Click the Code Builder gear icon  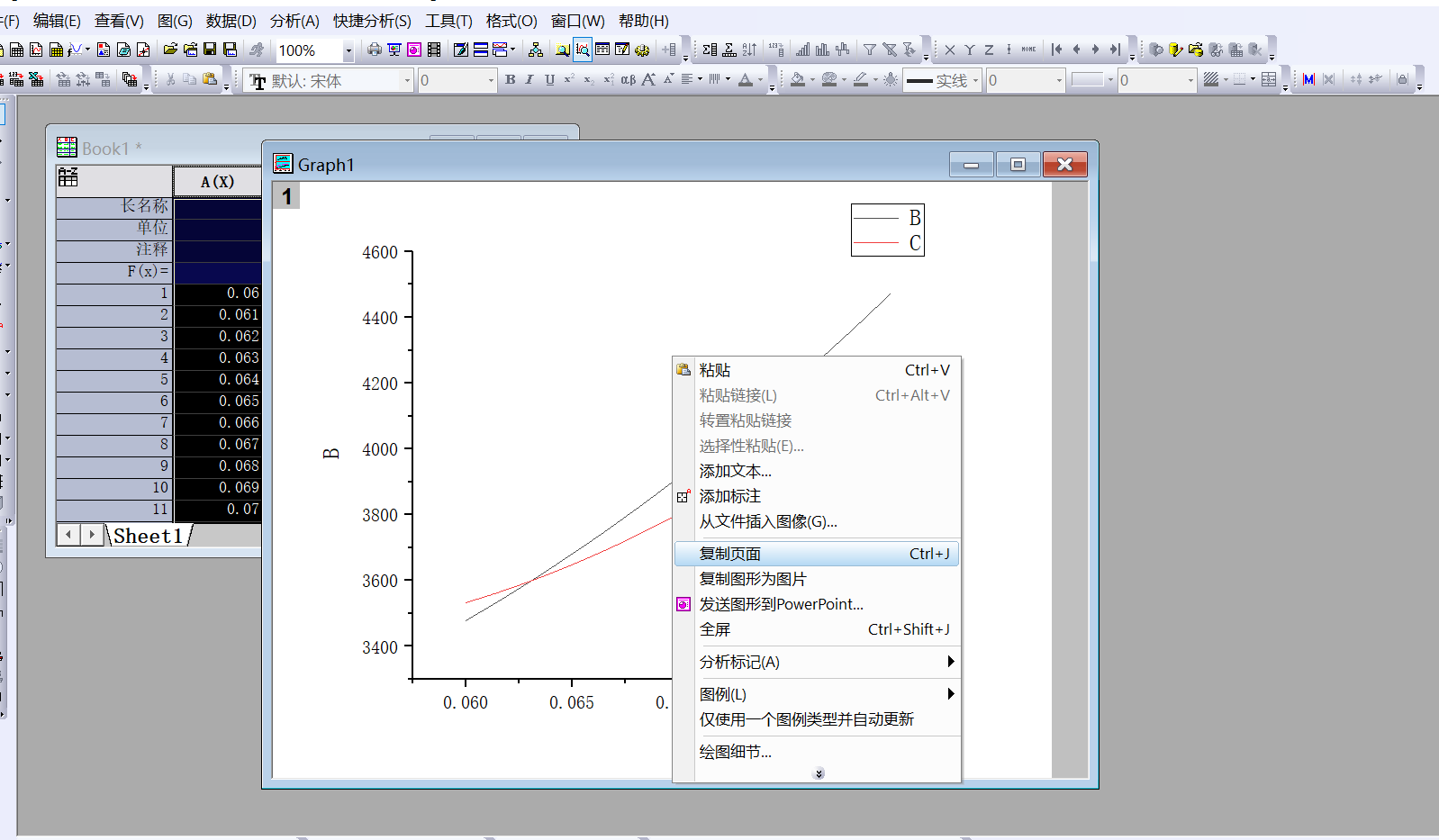coord(641,50)
